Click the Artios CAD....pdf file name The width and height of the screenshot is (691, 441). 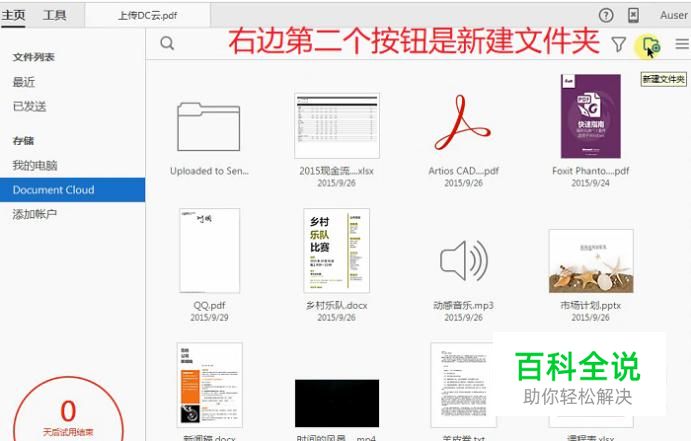(464, 171)
